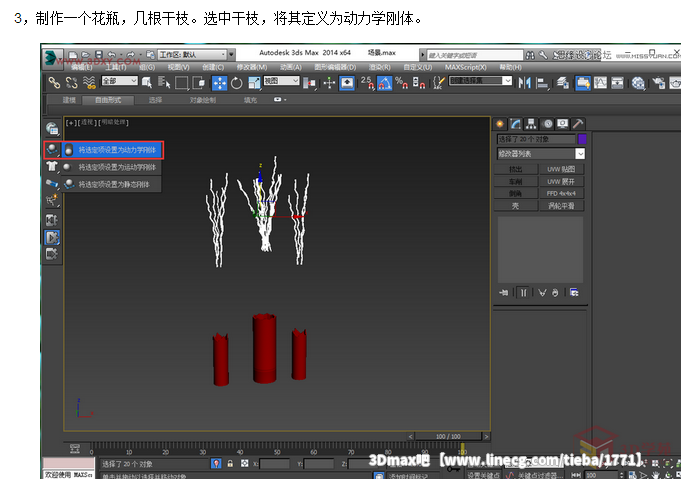
Task: Click the Edit Named Selection Sets icon
Action: point(439,83)
